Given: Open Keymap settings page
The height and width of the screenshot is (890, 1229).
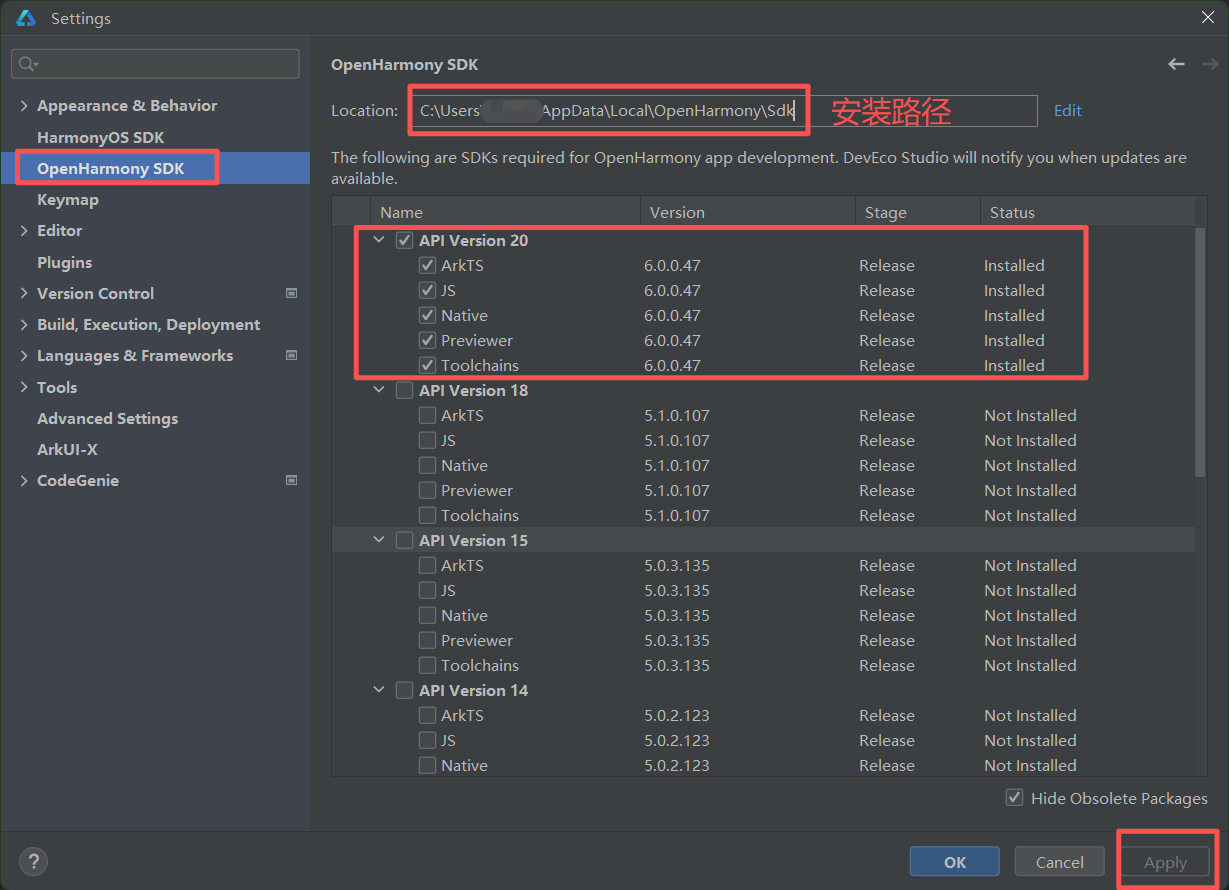Looking at the screenshot, I should tap(68, 199).
